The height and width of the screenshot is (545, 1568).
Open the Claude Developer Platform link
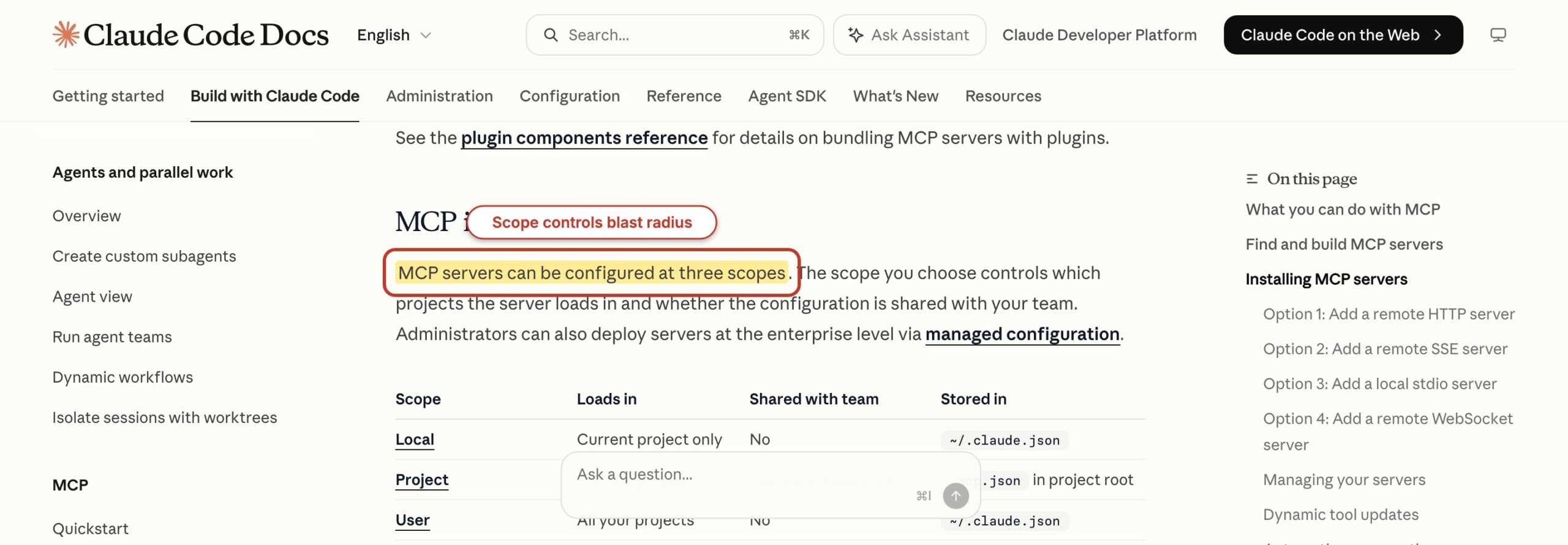pos(1099,35)
